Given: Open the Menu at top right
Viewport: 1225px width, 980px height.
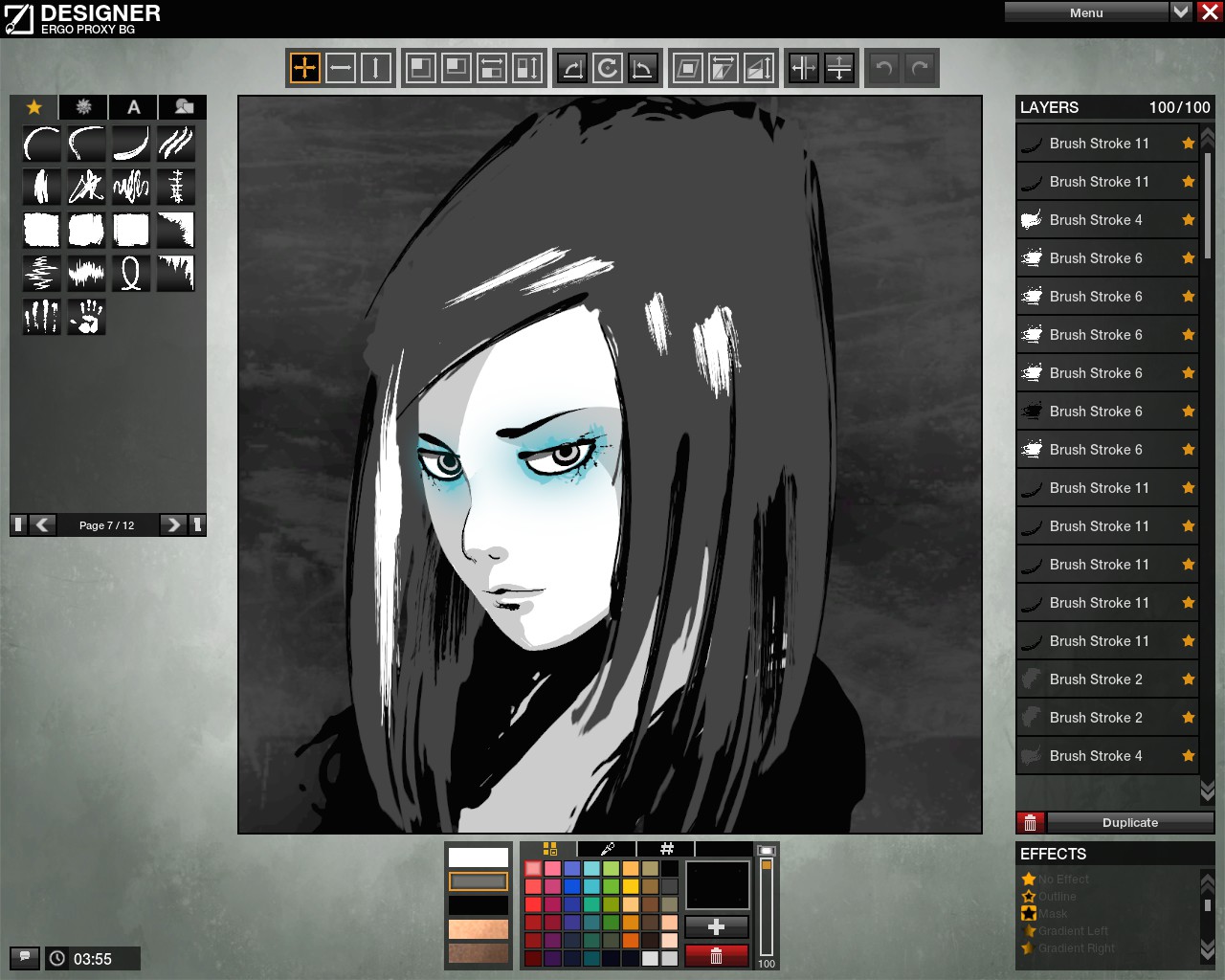Looking at the screenshot, I should point(1085,12).
